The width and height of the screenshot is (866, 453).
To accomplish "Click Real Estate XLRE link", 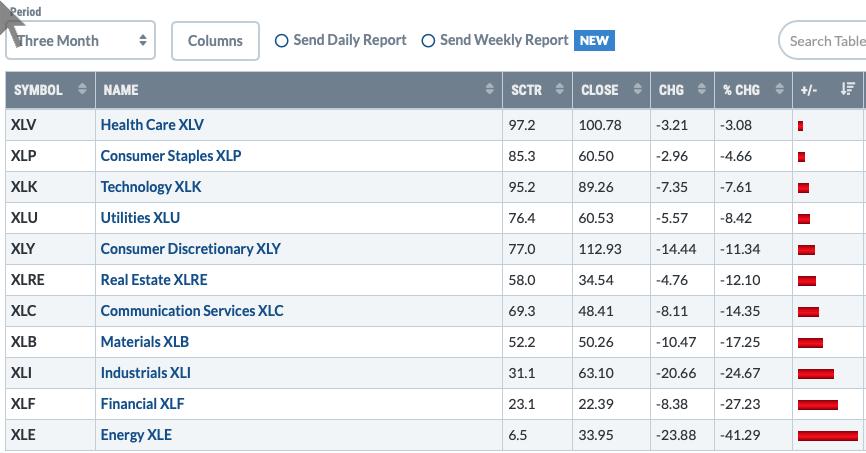I will [x=154, y=279].
